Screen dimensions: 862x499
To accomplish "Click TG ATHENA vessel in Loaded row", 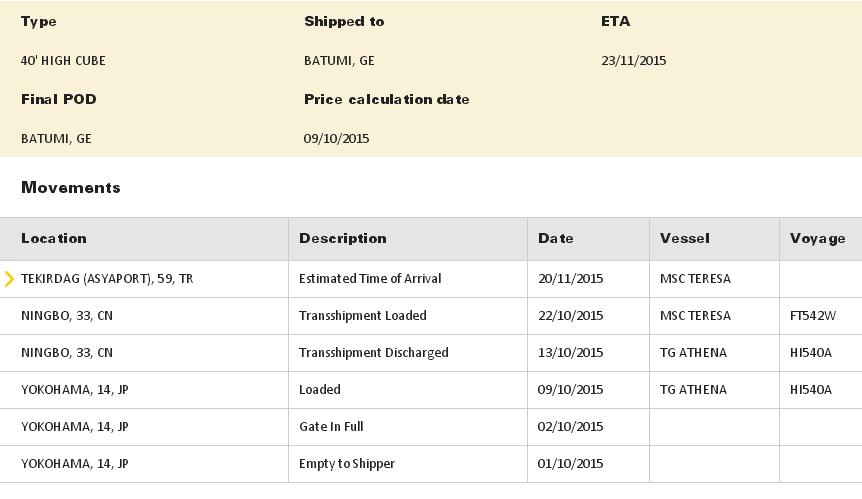I will (693, 390).
